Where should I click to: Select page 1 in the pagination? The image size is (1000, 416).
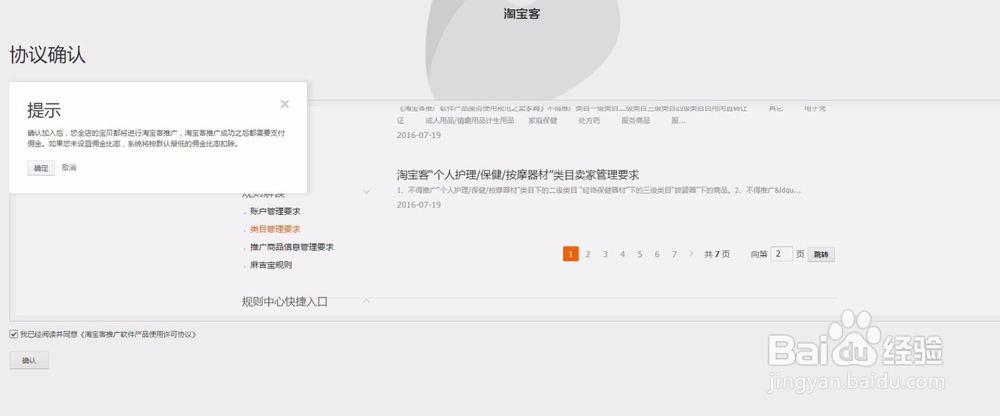[x=571, y=254]
